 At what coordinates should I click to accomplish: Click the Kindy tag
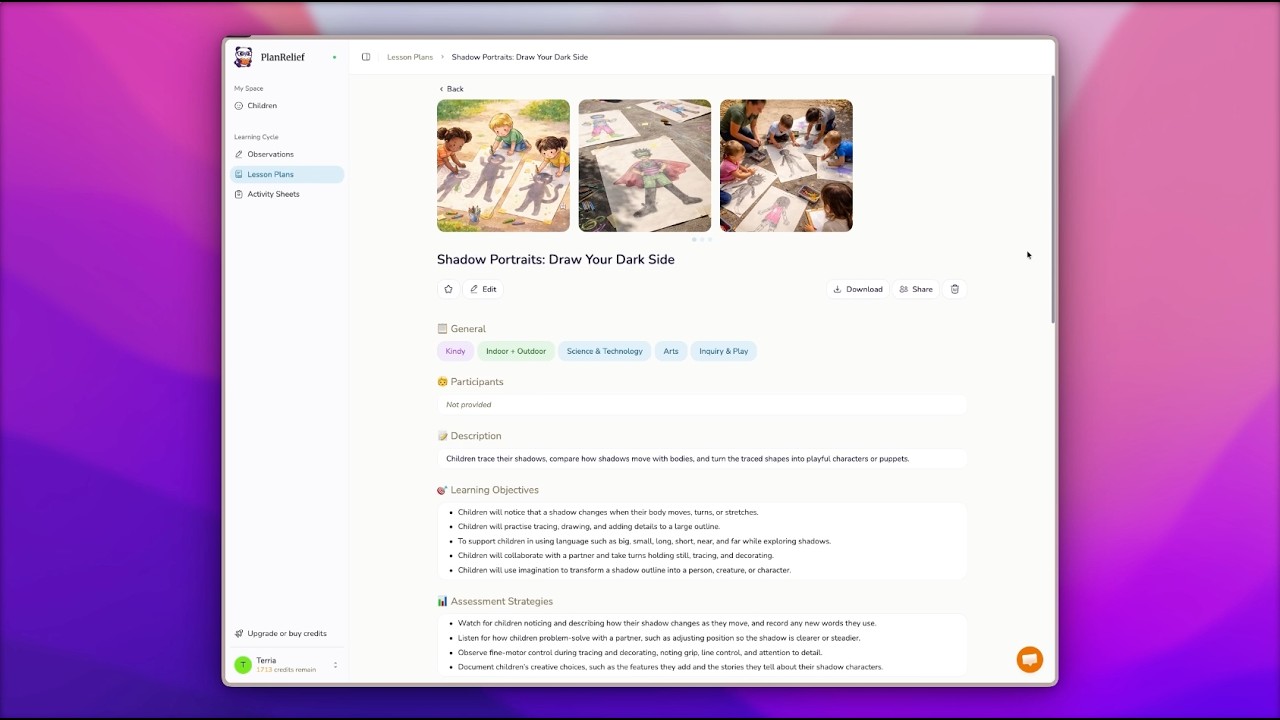455,351
